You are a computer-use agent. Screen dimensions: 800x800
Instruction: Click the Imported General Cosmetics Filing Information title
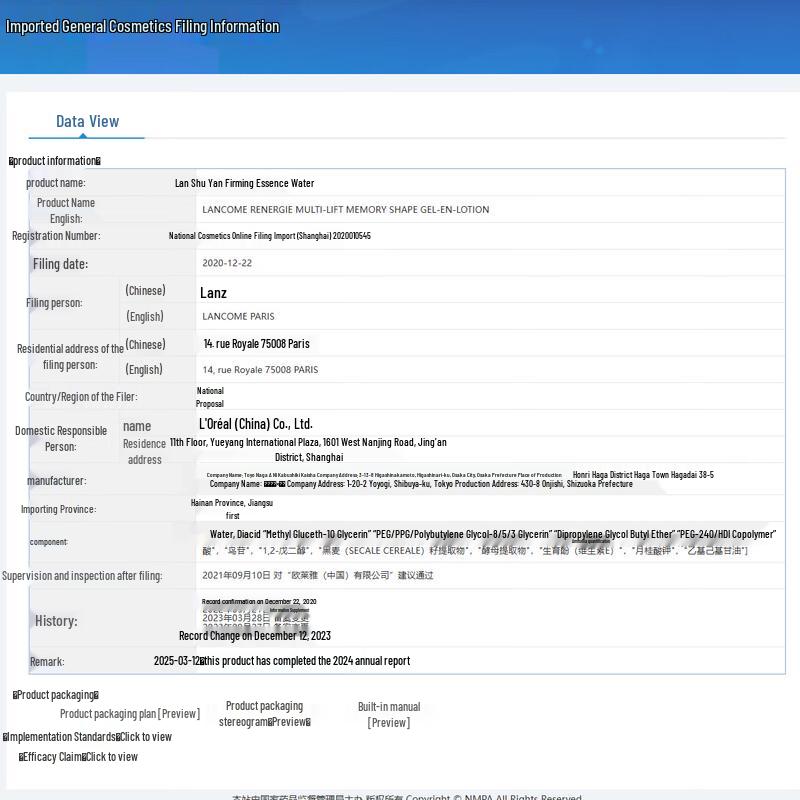pyautogui.click(x=143, y=27)
